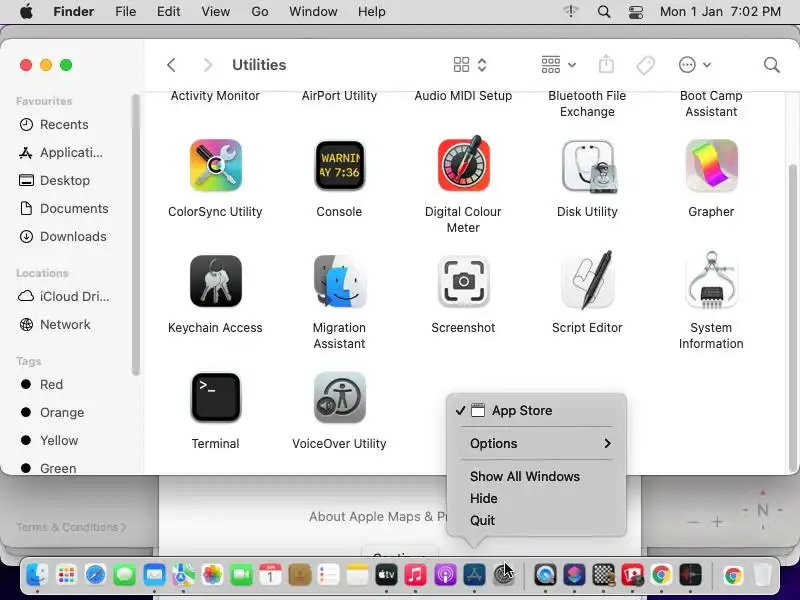Image resolution: width=800 pixels, height=600 pixels.
Task: Select the Screenshot utility icon
Action: point(463,281)
